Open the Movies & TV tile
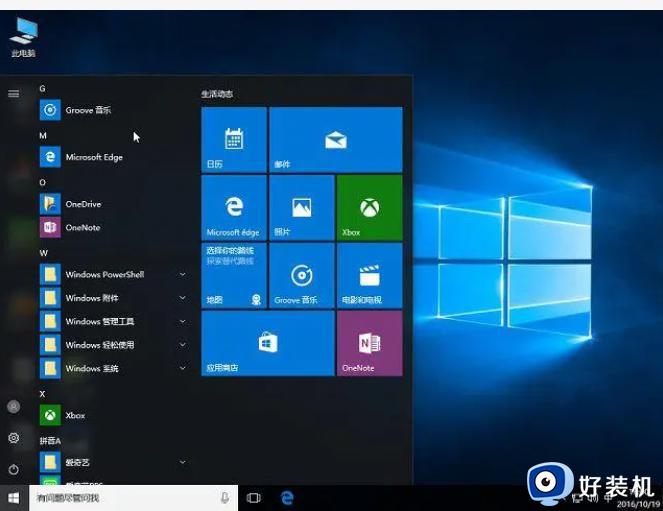This screenshot has width=663, height=511. (x=370, y=276)
